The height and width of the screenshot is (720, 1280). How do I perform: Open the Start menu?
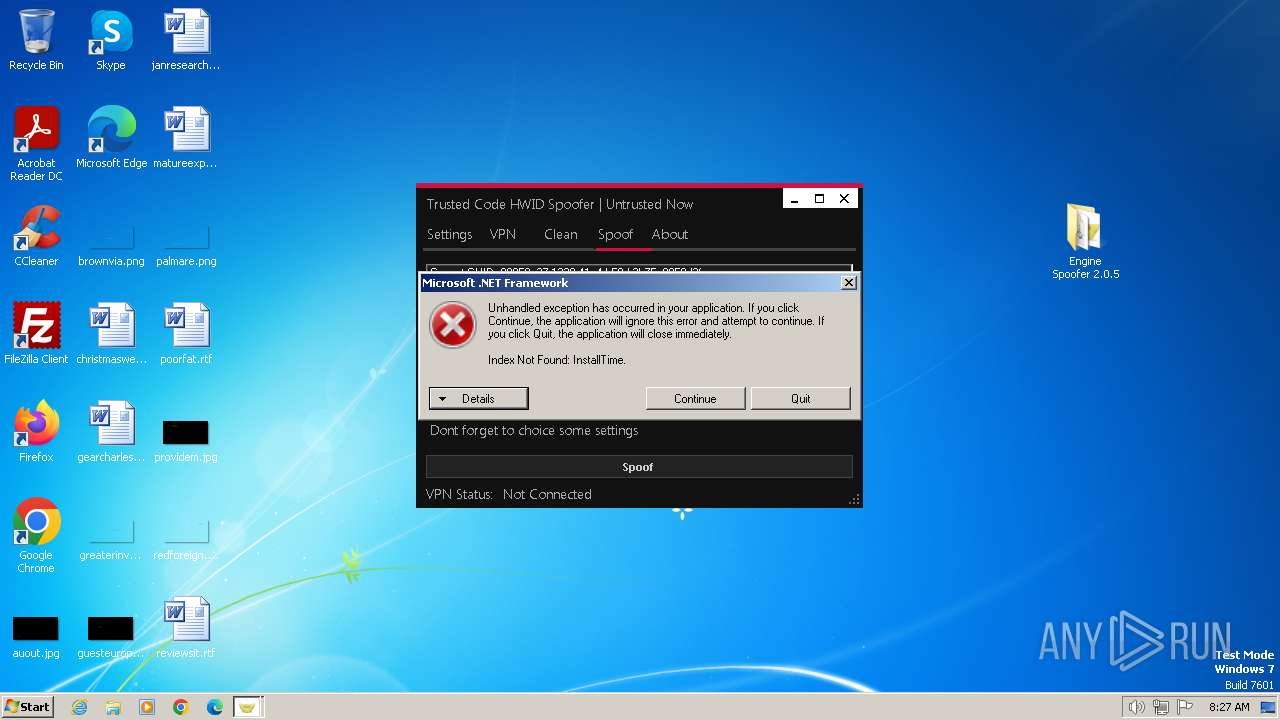(27, 707)
